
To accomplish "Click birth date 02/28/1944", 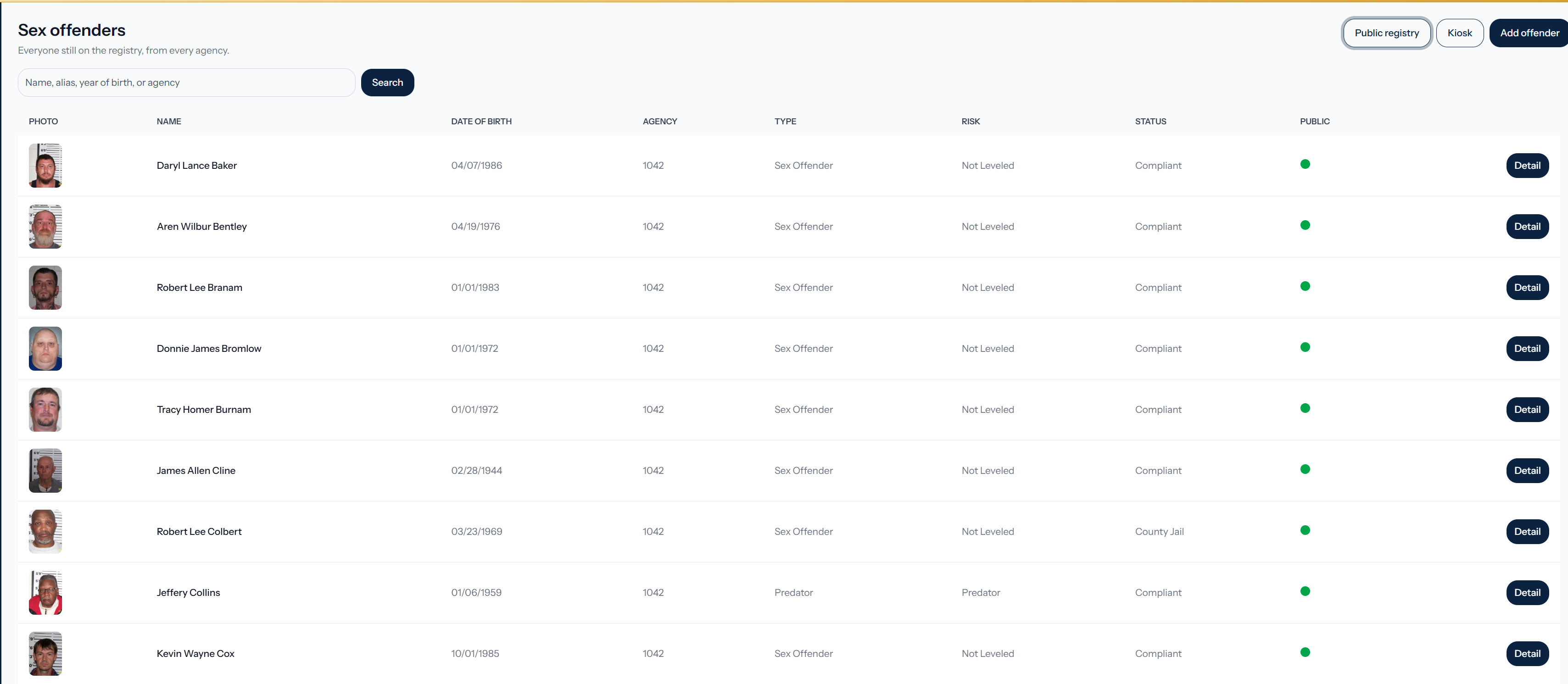I will click(x=476, y=470).
